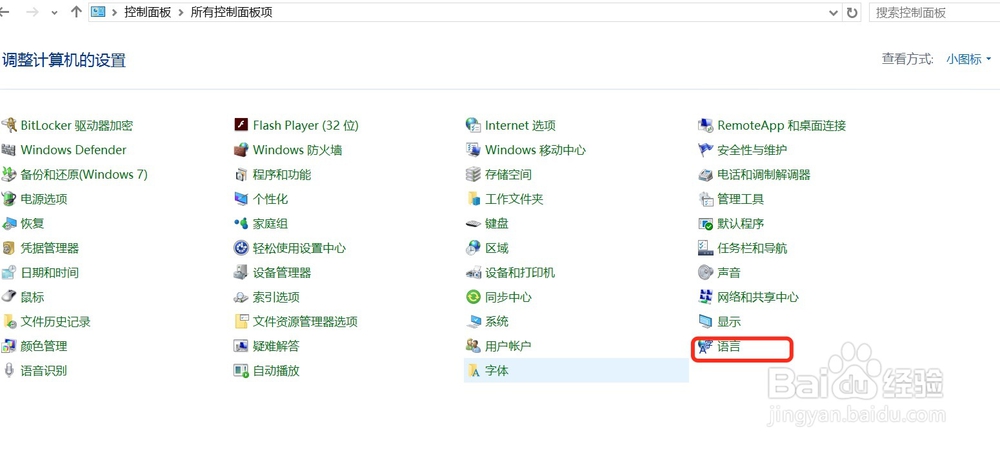The width and height of the screenshot is (1000, 449).
Task: Open the 工作文件夹 link
Action: [514, 199]
